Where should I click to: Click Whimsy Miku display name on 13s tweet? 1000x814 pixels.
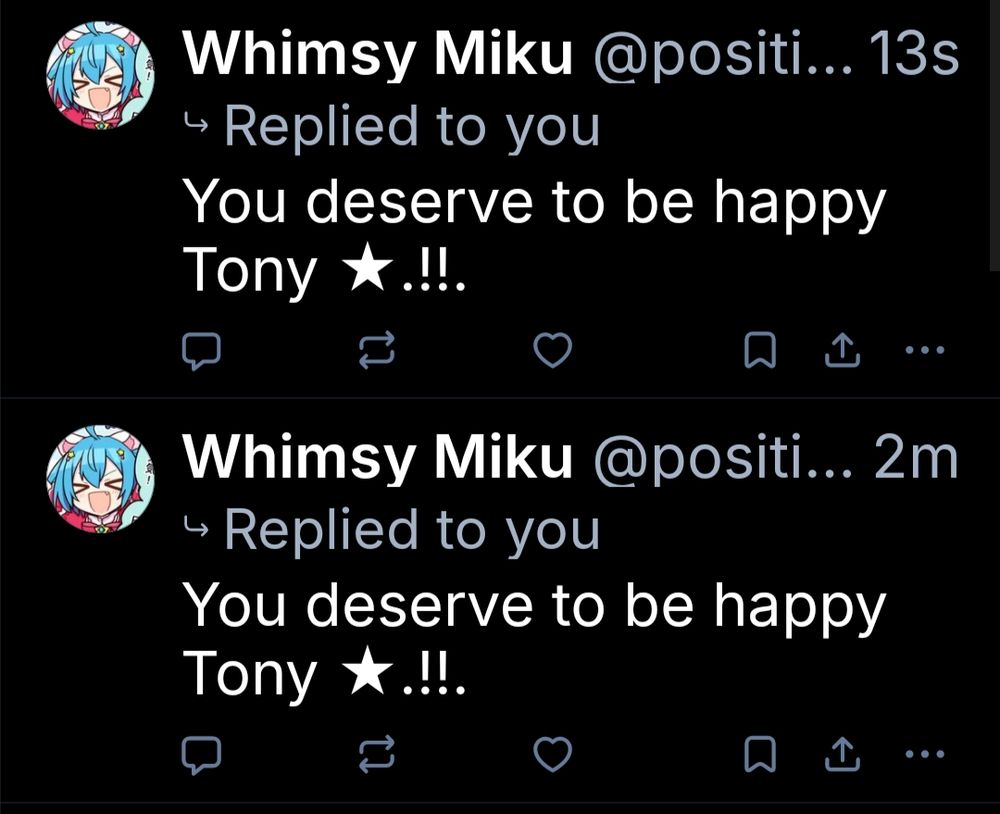pyautogui.click(x=380, y=55)
